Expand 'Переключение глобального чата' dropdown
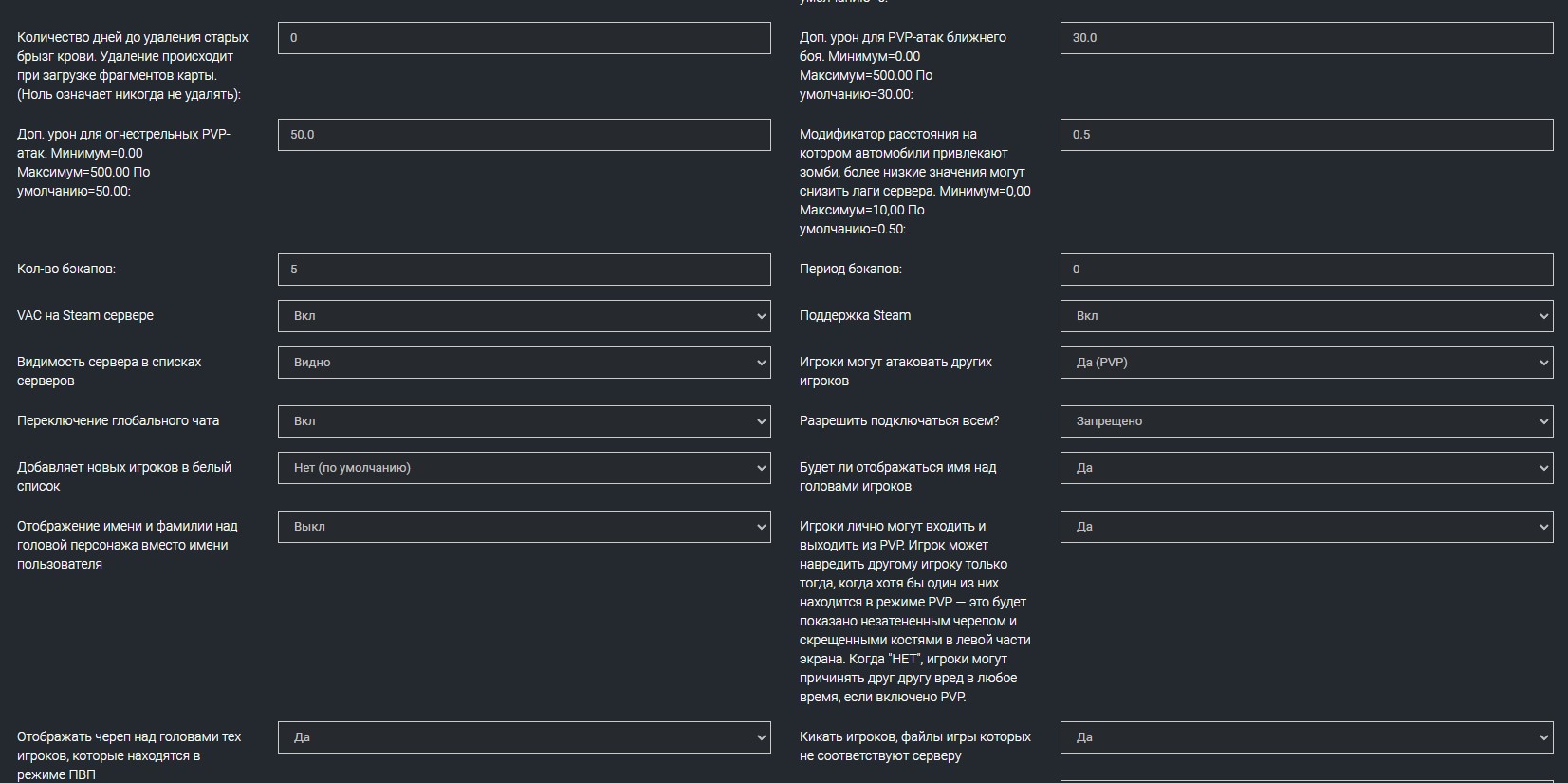Viewport: 1568px width, 783px height. (x=524, y=421)
